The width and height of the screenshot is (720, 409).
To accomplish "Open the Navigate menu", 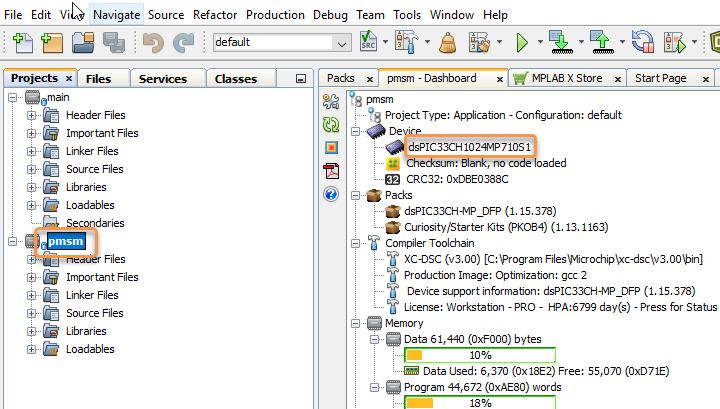I will (x=116, y=15).
